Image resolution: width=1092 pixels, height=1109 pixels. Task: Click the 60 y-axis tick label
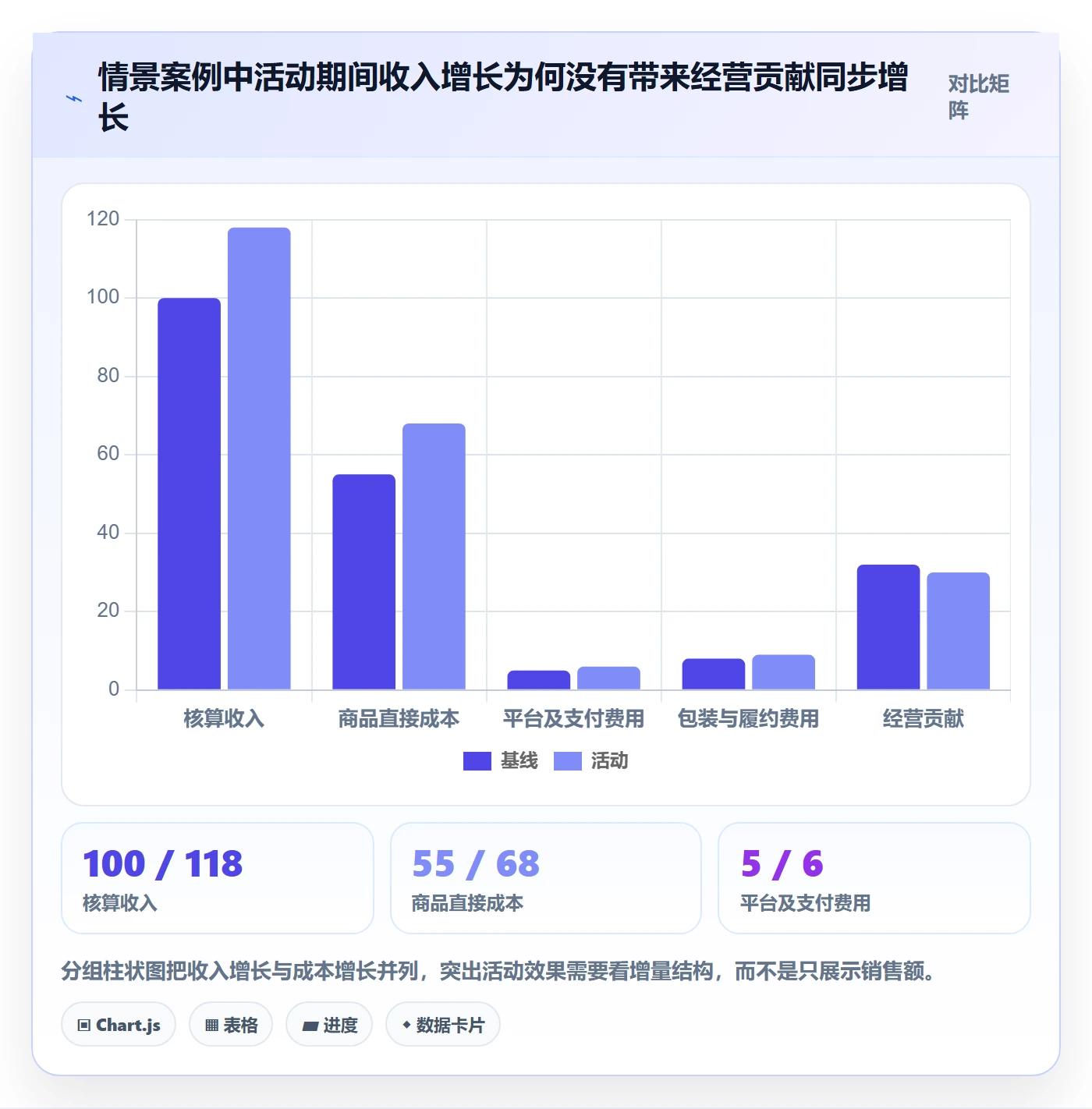108,454
